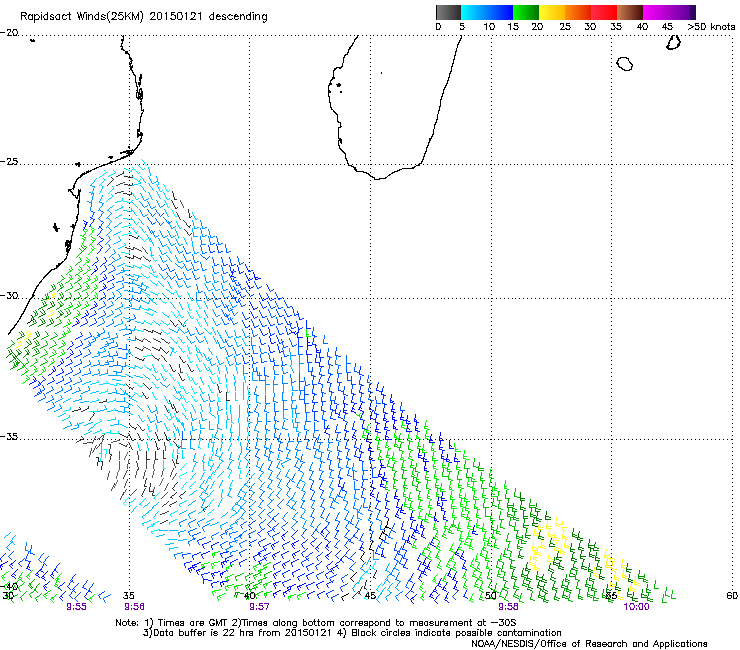Click the -30 latitude axis label

pos(9,295)
